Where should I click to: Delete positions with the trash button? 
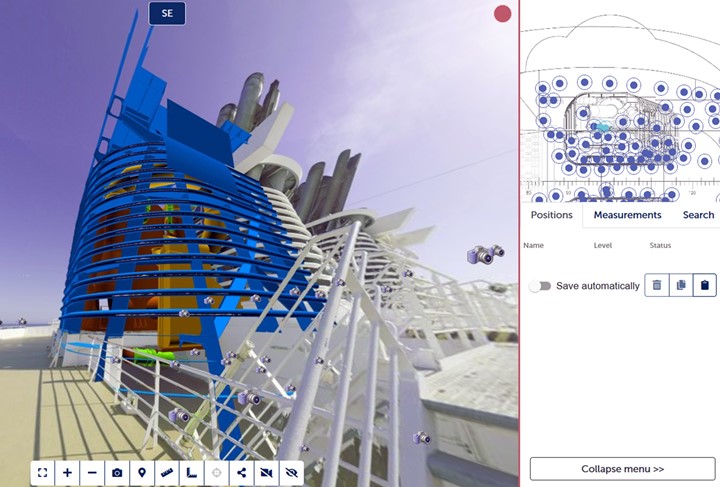click(x=657, y=285)
